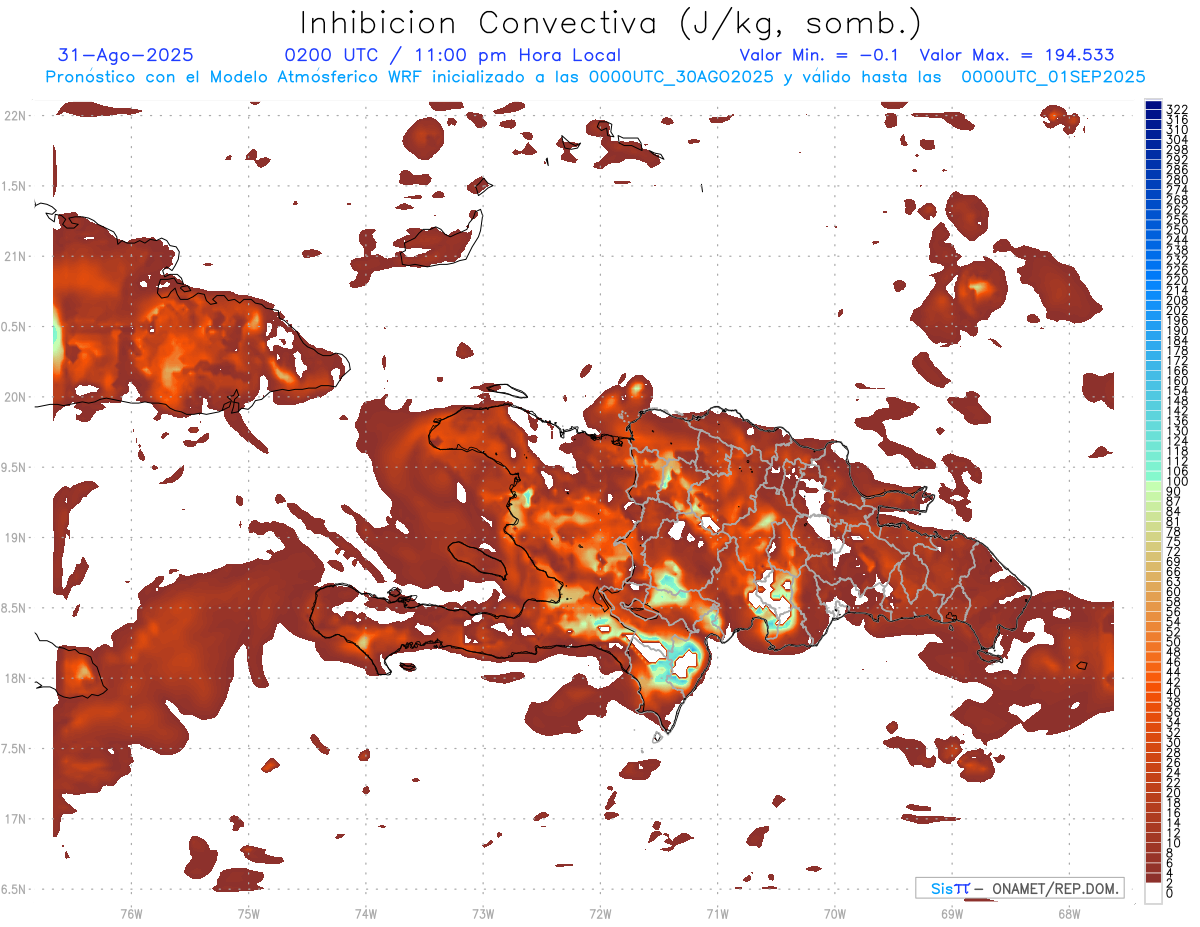Image resolution: width=1200 pixels, height=927 pixels.
Task: Click the white 0 swatch at color scale bottom
Action: [x=1153, y=893]
